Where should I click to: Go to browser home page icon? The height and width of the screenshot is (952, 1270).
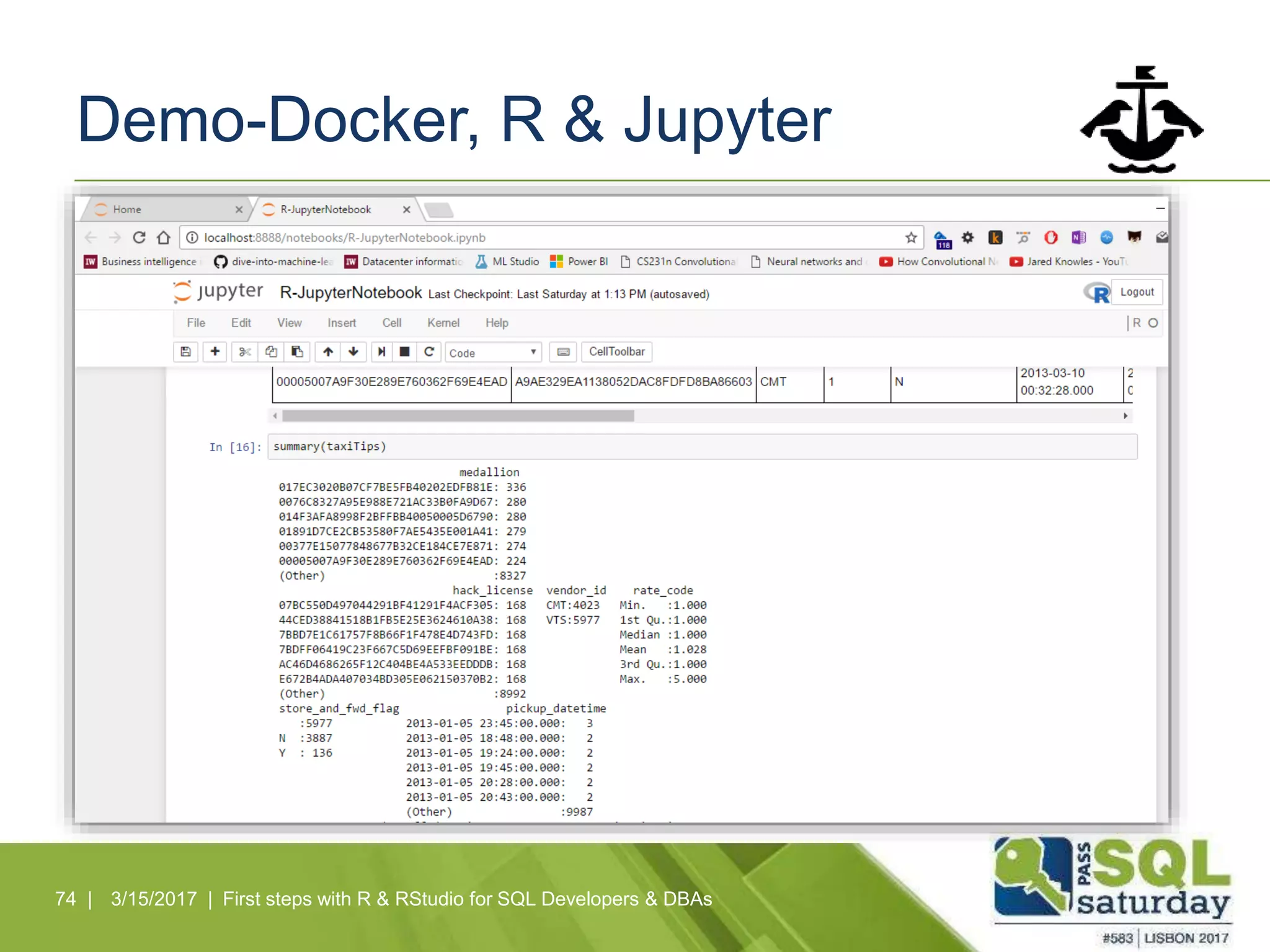164,237
